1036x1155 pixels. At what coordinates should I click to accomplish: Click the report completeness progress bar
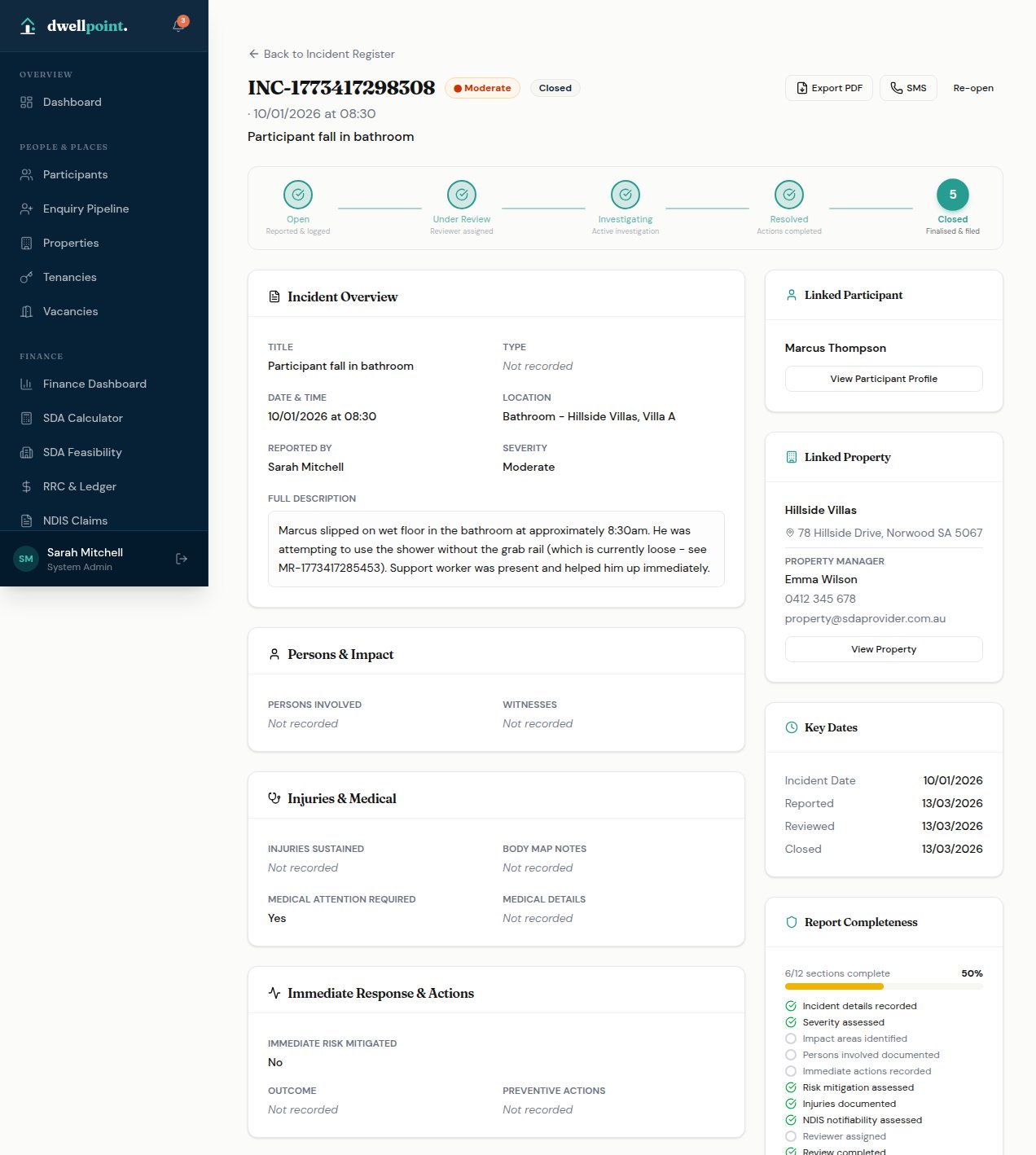[884, 986]
